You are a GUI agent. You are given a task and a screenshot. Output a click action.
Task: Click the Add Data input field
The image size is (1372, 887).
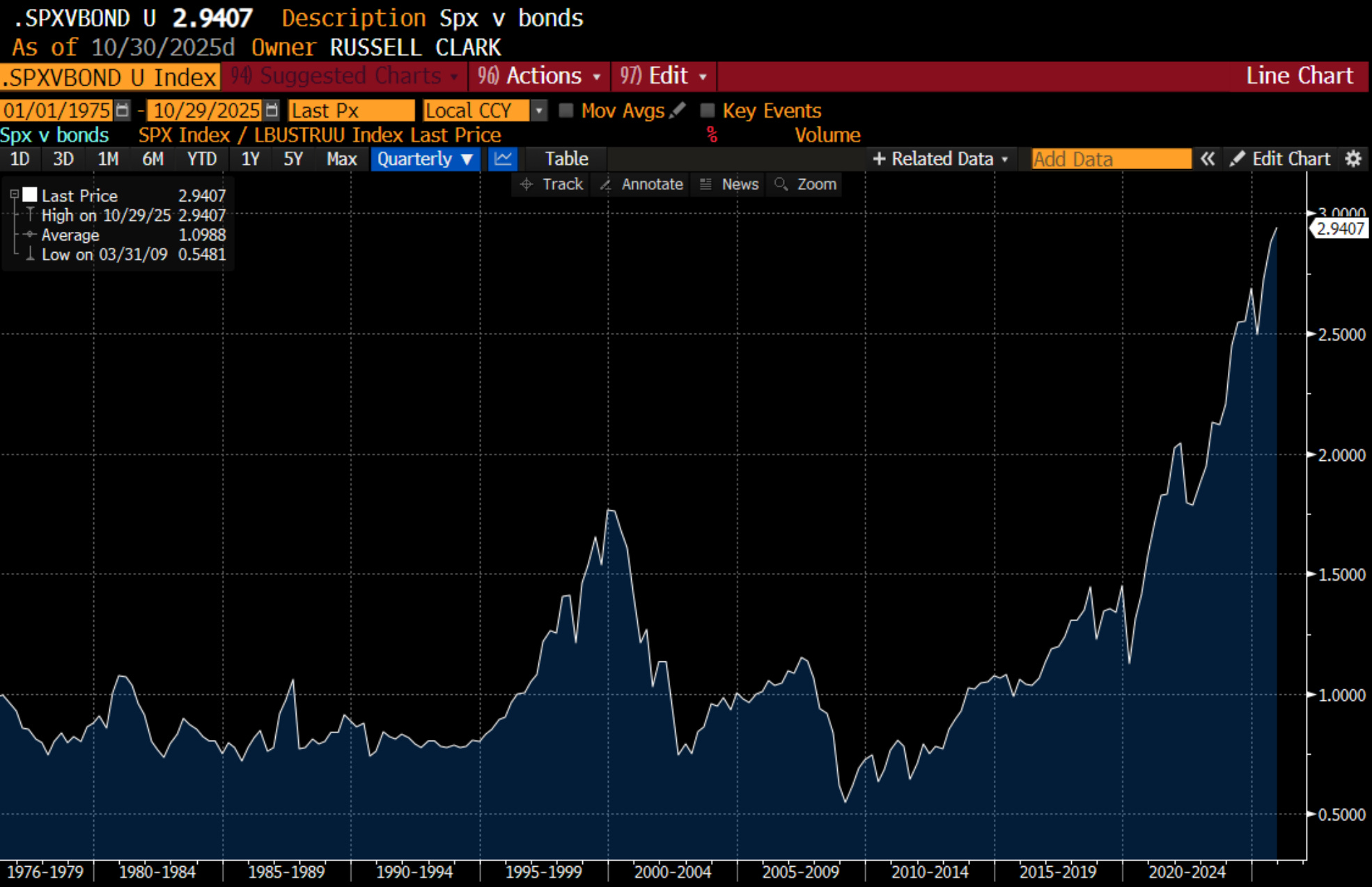(1111, 159)
